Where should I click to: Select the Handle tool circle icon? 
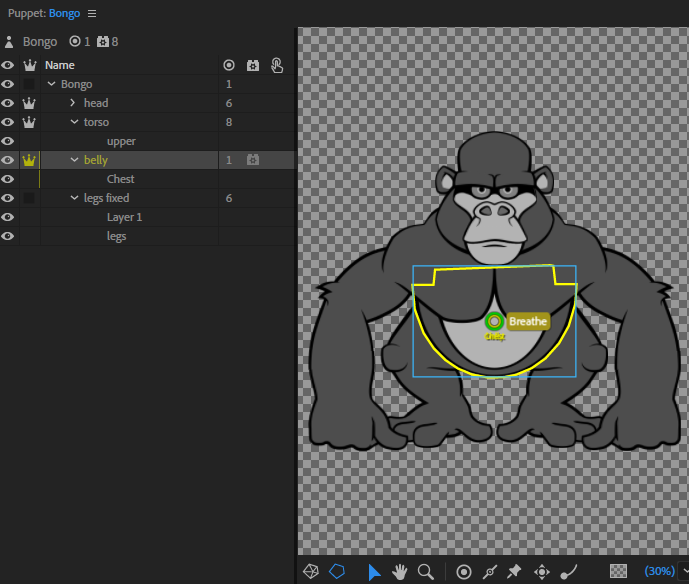tap(464, 572)
